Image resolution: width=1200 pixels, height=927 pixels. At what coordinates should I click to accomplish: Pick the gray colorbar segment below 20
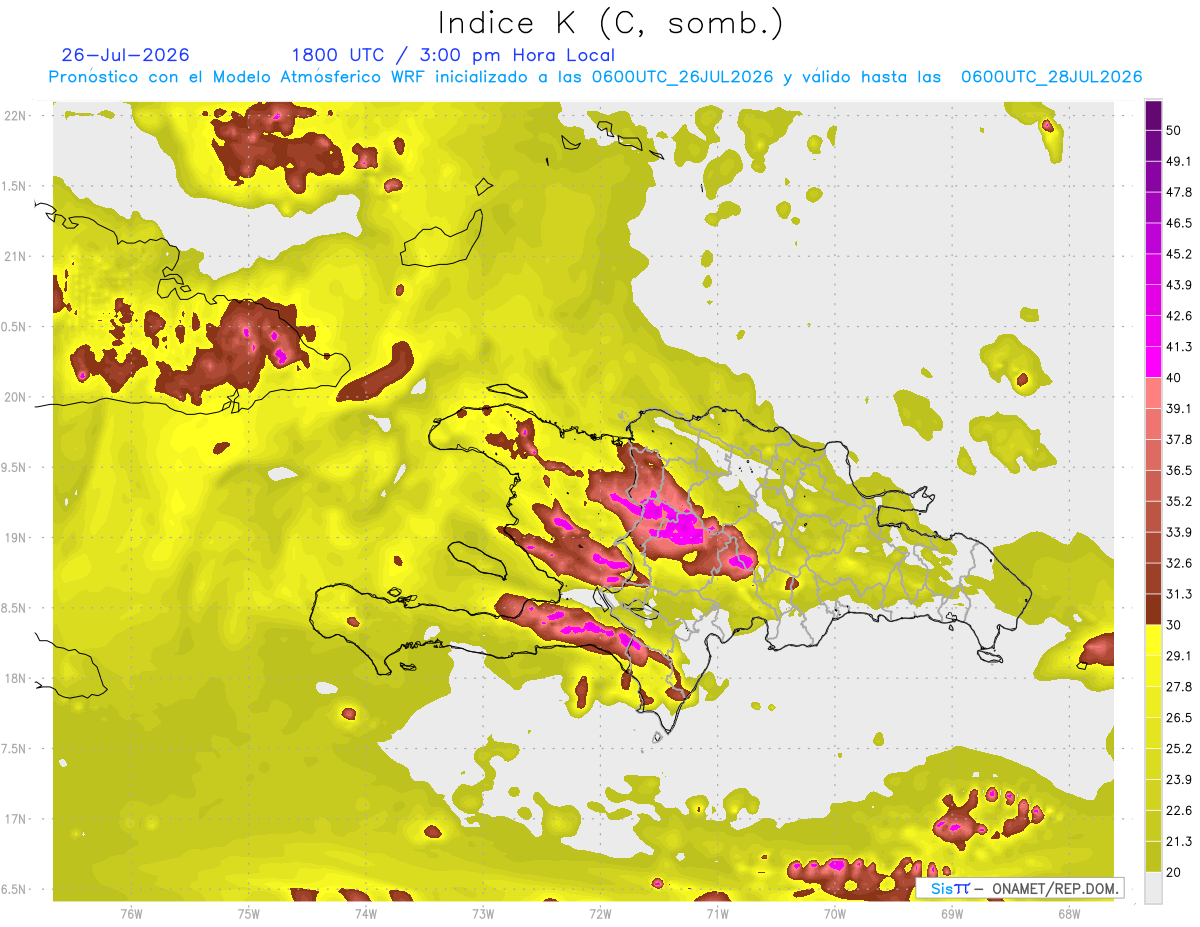pos(1153,888)
